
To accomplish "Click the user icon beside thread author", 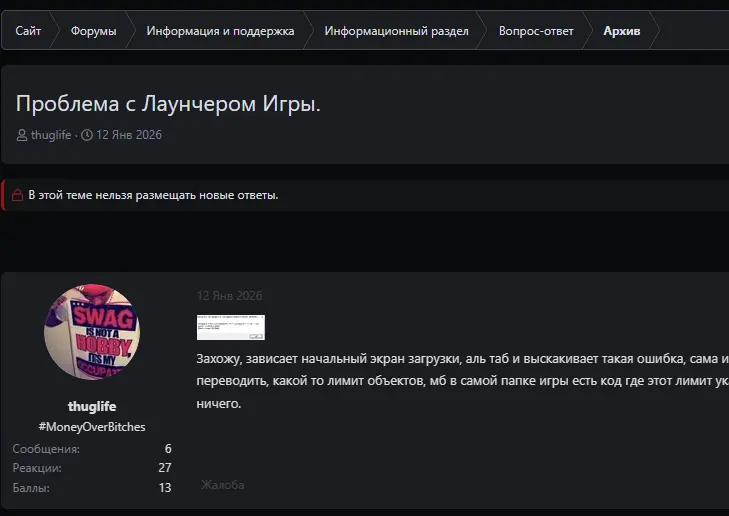I will point(22,135).
